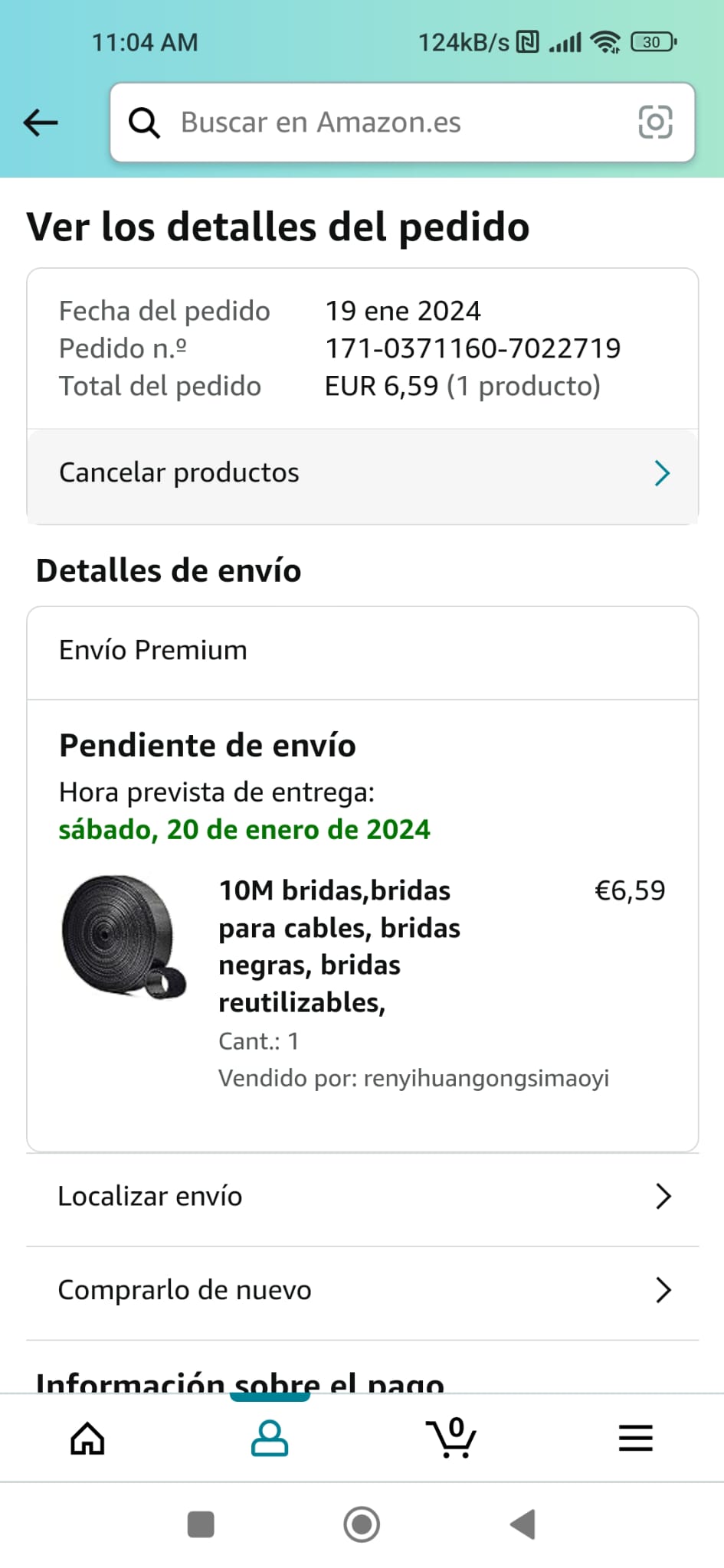Select Localizar envío option

click(362, 1197)
